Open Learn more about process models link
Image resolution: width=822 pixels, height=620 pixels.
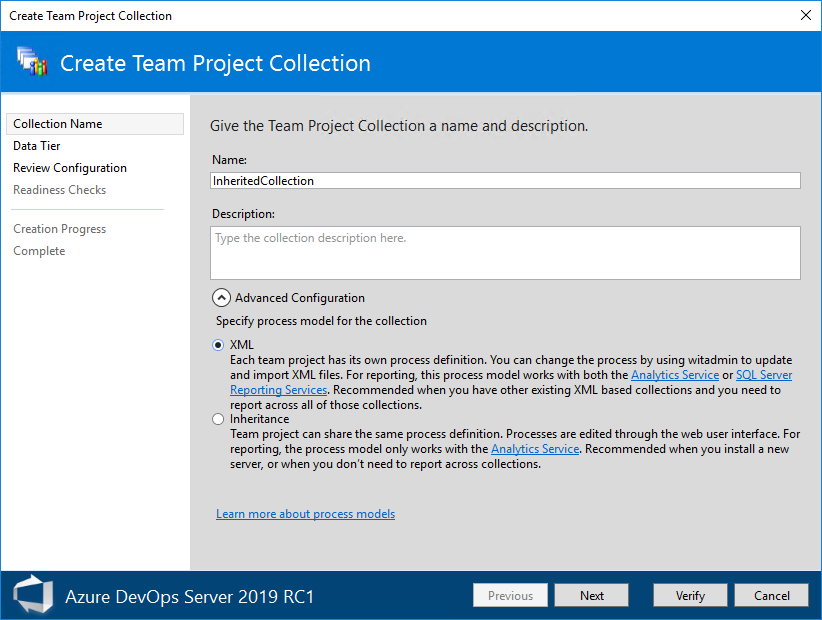coord(305,514)
